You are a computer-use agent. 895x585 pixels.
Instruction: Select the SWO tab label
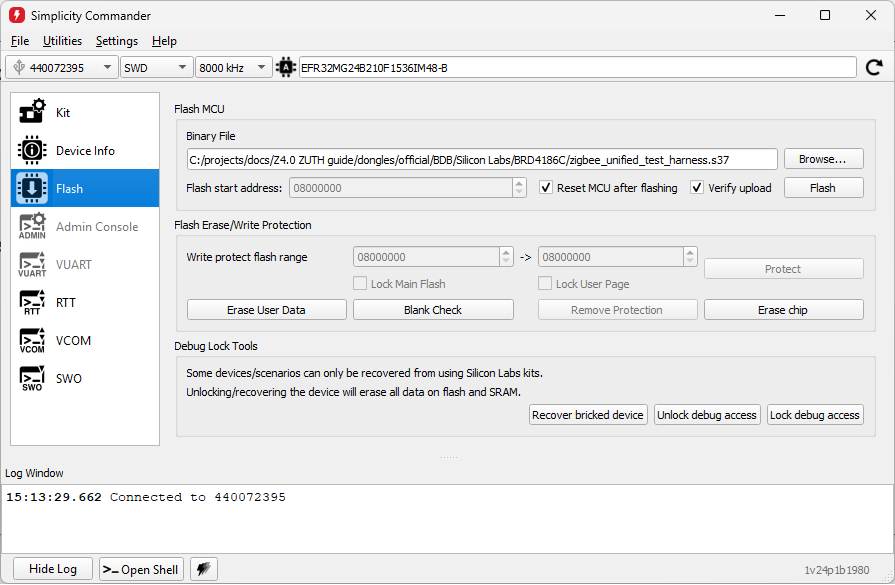[68, 378]
